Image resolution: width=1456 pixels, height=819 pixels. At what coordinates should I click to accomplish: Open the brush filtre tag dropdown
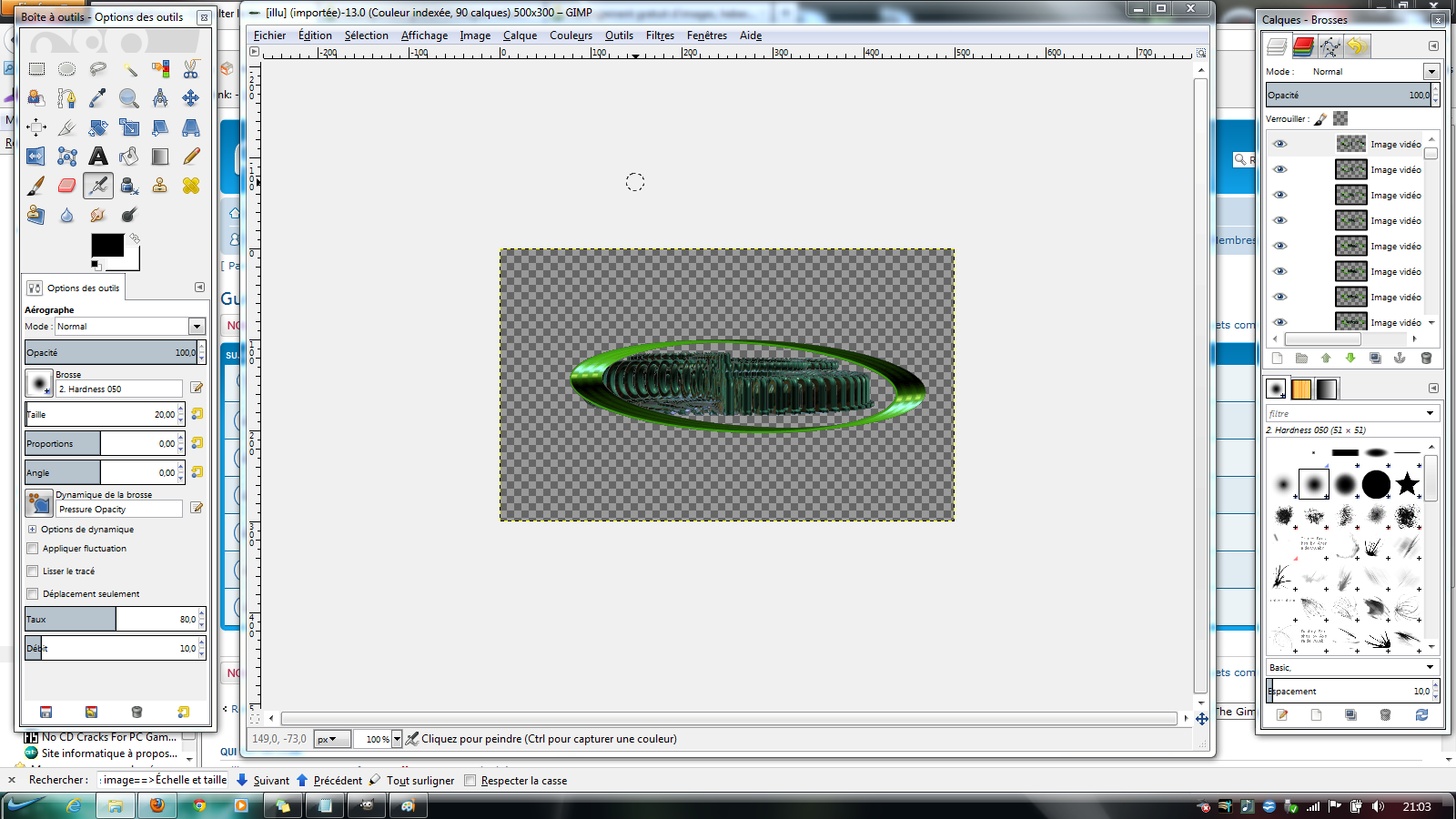1430,413
